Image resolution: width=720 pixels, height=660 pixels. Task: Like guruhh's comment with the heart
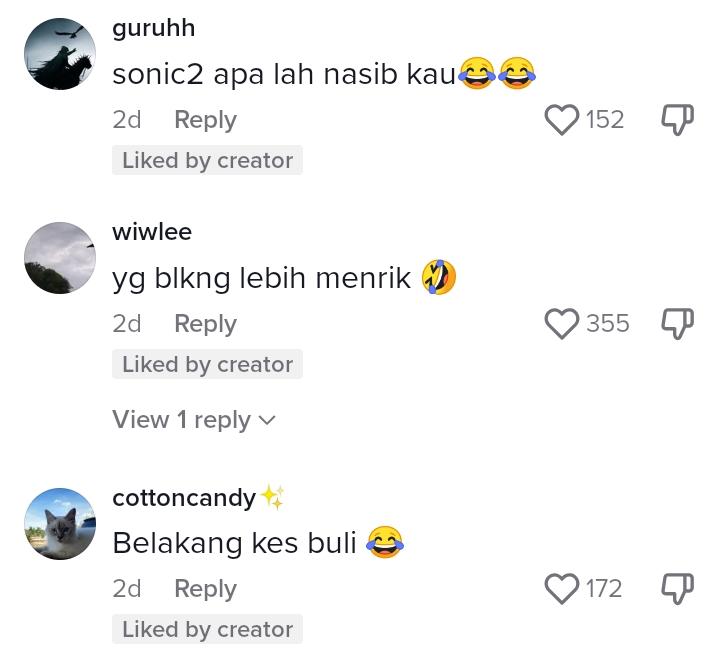pos(562,120)
